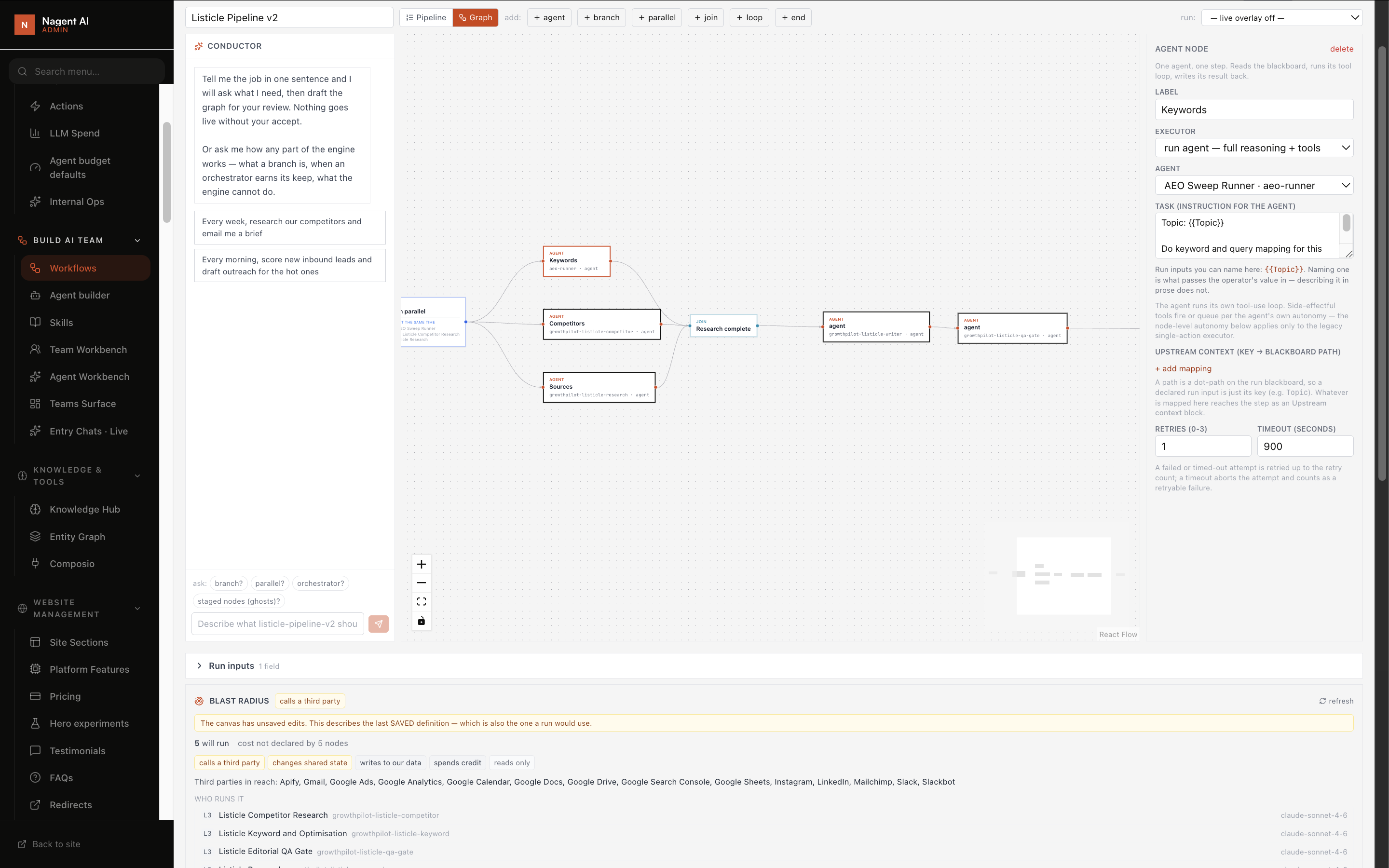Open Workflows in the sidebar
1389x868 pixels.
85,268
